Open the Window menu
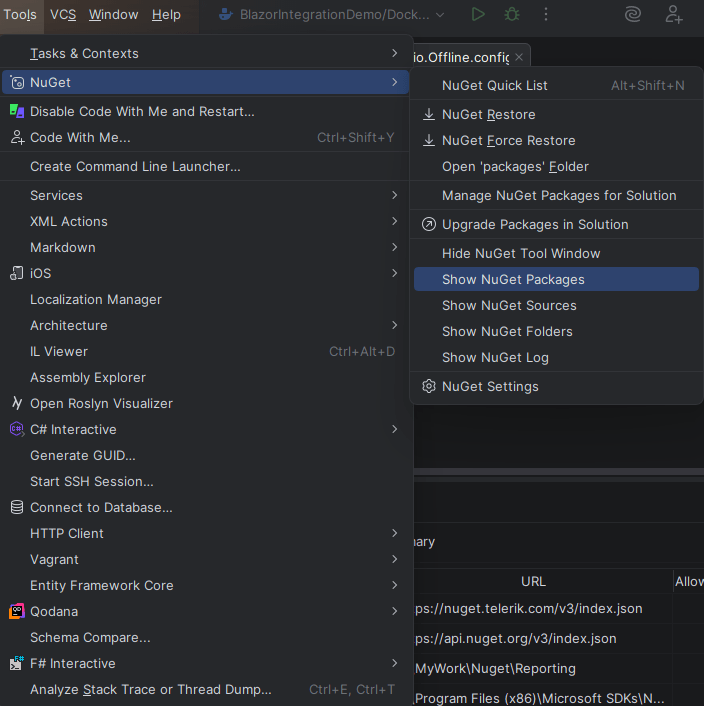Viewport: 704px width, 706px height. point(113,15)
